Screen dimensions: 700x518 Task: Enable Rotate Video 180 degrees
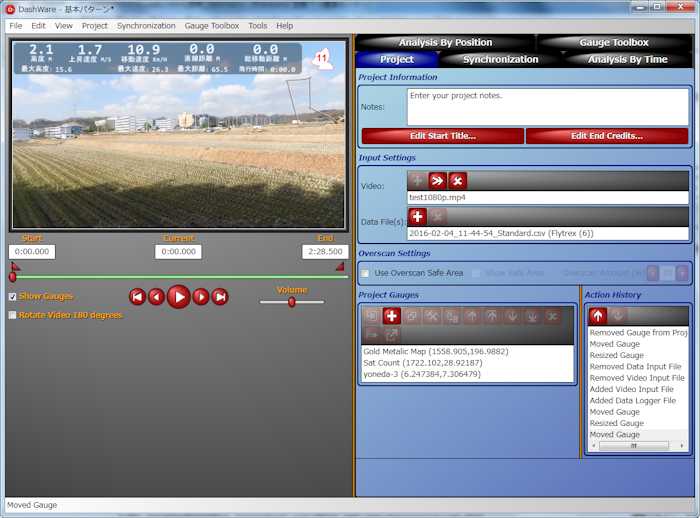coord(12,315)
